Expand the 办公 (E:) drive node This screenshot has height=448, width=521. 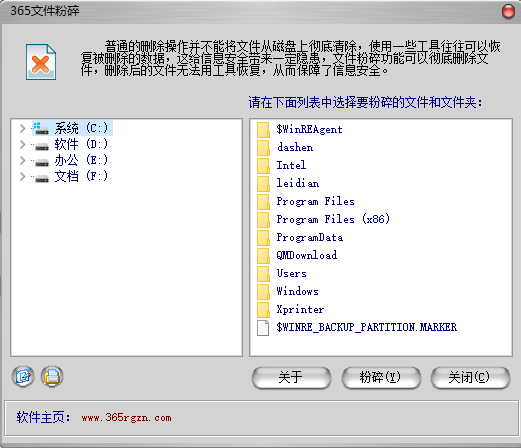[x=22, y=160]
